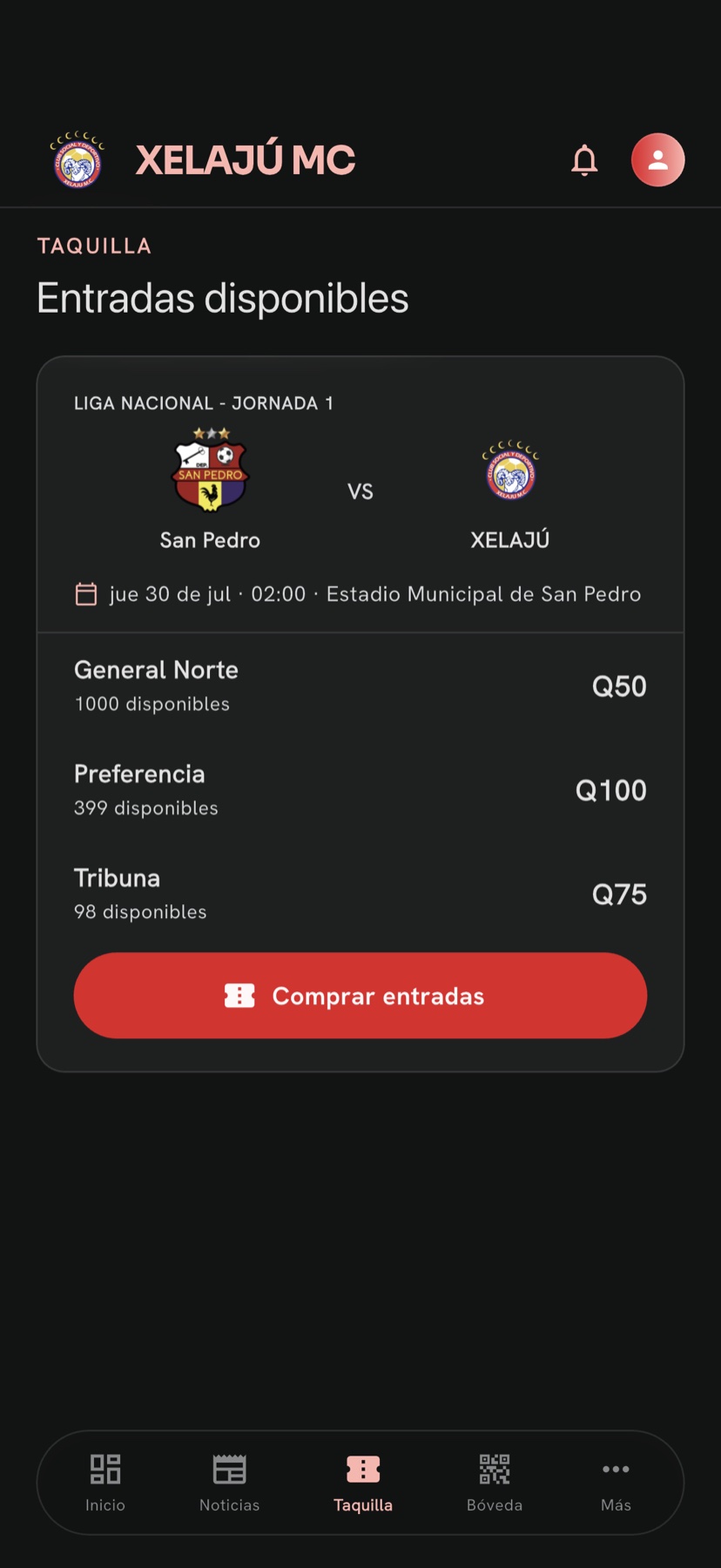Select the General Norte ticket option
721x1568 pixels.
(x=360, y=686)
